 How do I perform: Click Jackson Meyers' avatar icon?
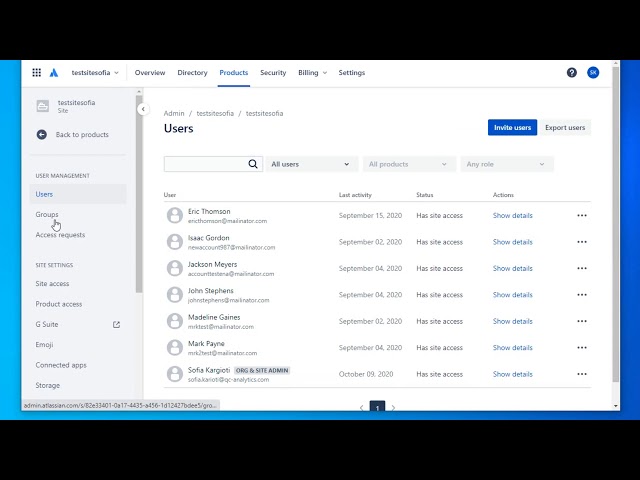tap(175, 269)
